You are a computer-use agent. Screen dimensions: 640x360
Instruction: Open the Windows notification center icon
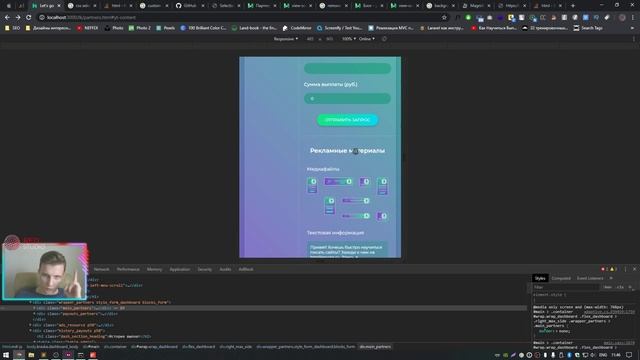coord(629,355)
